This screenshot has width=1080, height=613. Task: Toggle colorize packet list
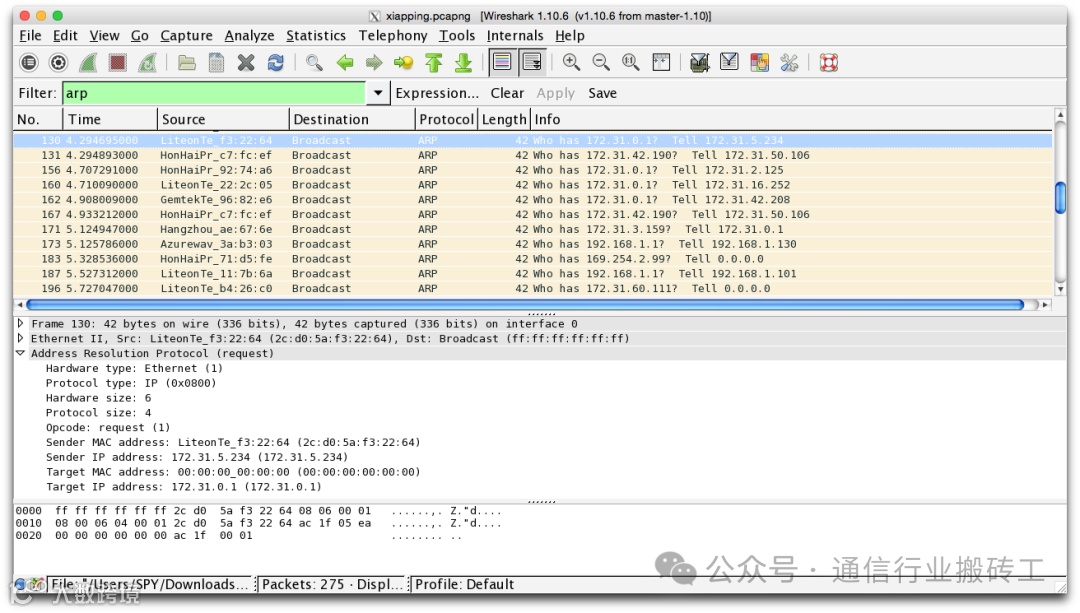(502, 63)
